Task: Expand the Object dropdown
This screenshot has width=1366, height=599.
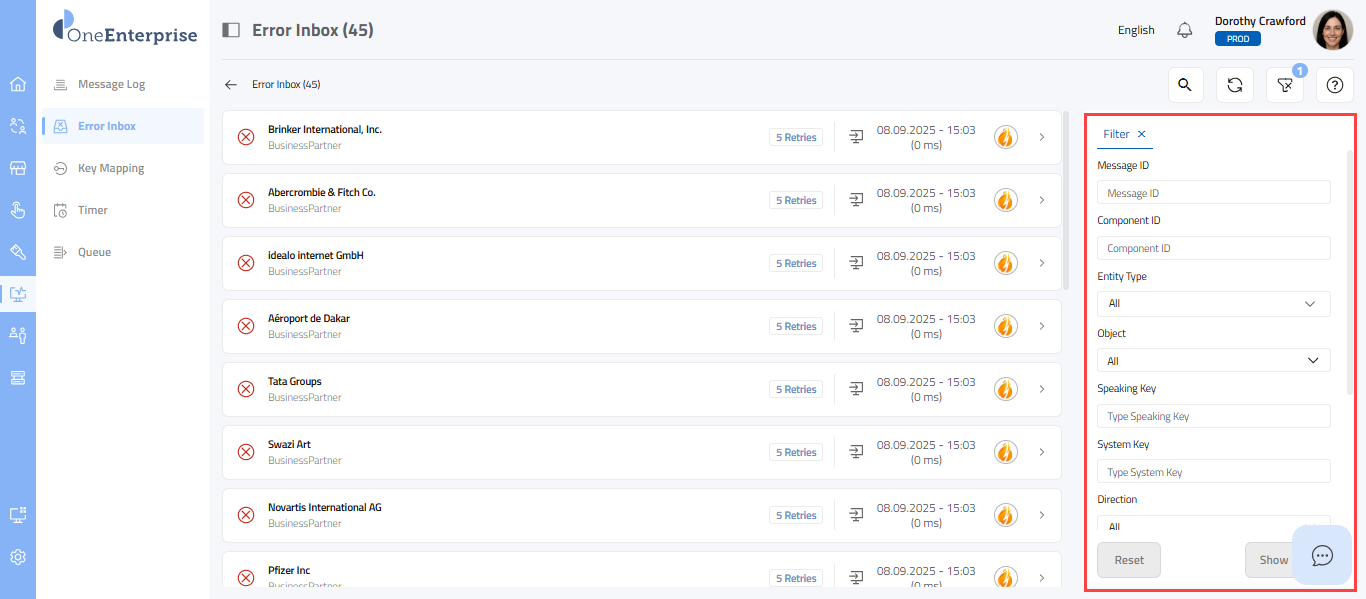Action: click(1213, 360)
